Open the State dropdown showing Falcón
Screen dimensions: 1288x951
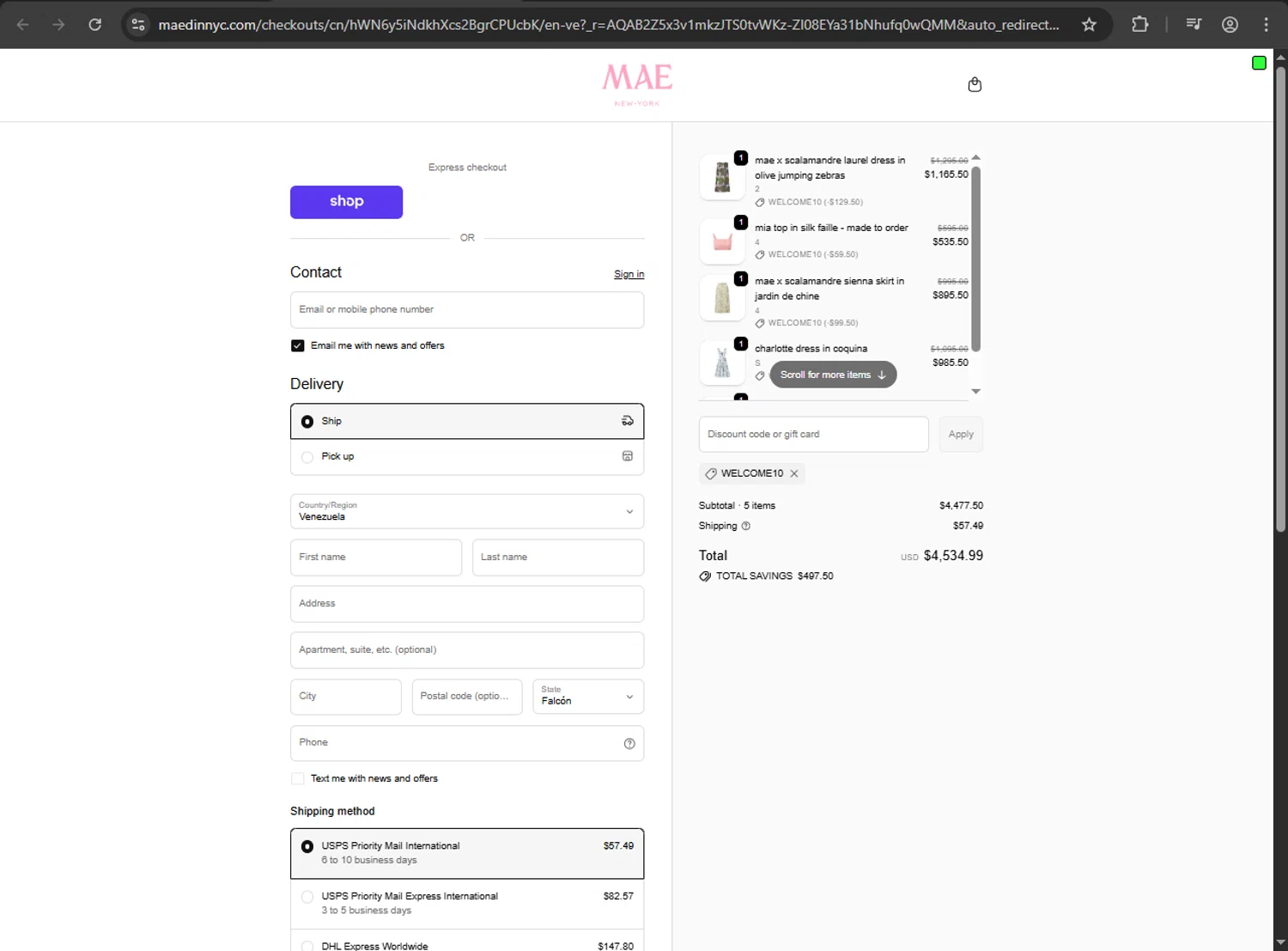(x=588, y=697)
